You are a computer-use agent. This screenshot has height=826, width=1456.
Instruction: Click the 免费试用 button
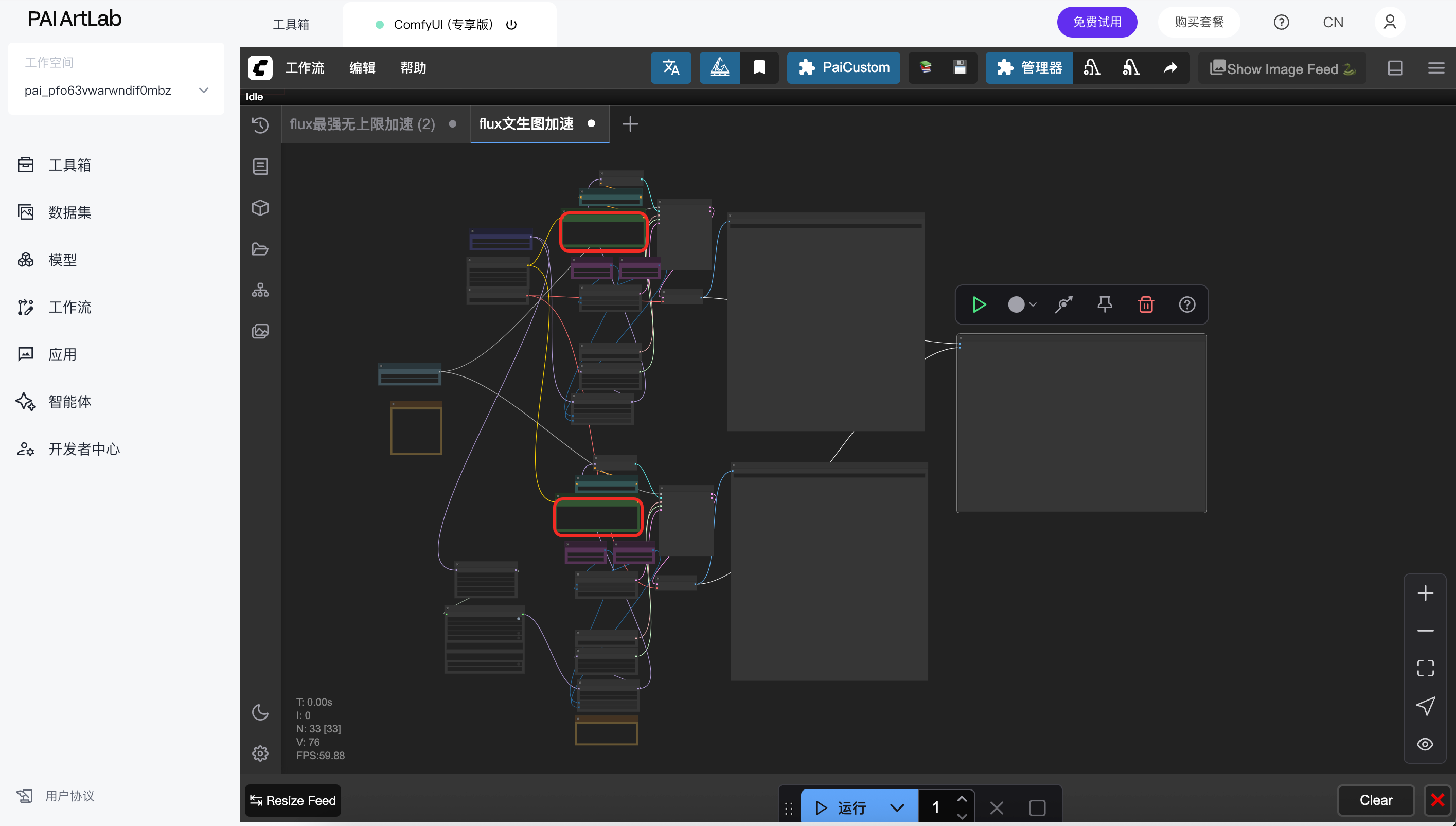1096,22
